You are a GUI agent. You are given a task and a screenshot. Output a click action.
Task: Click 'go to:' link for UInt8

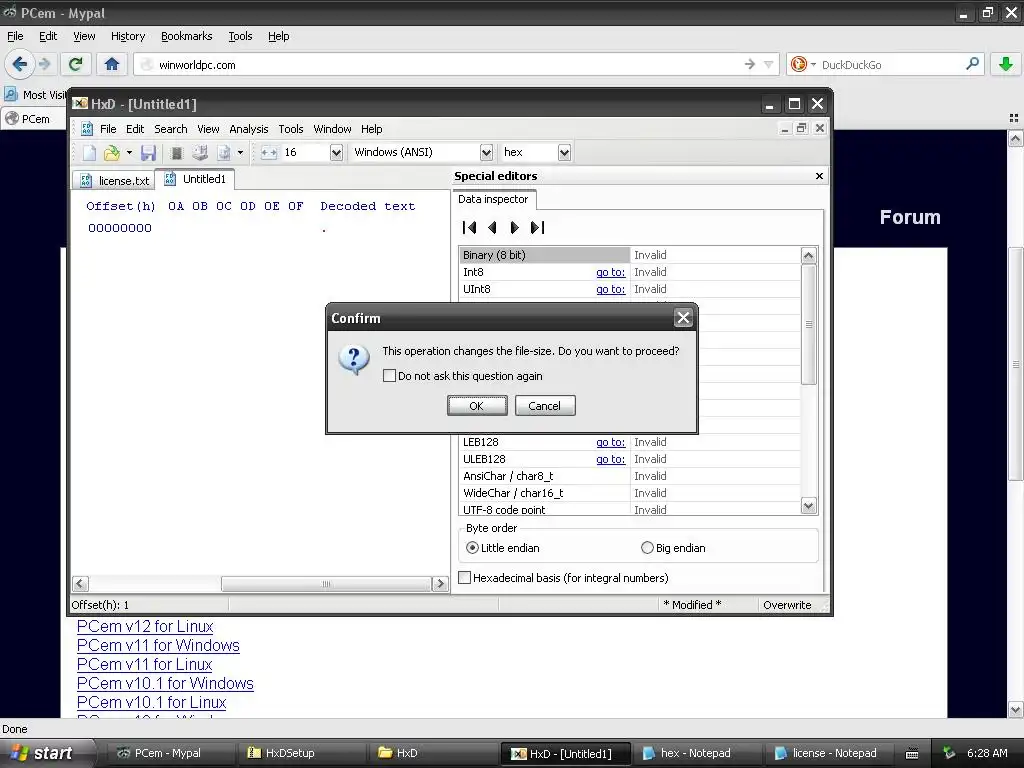point(610,289)
